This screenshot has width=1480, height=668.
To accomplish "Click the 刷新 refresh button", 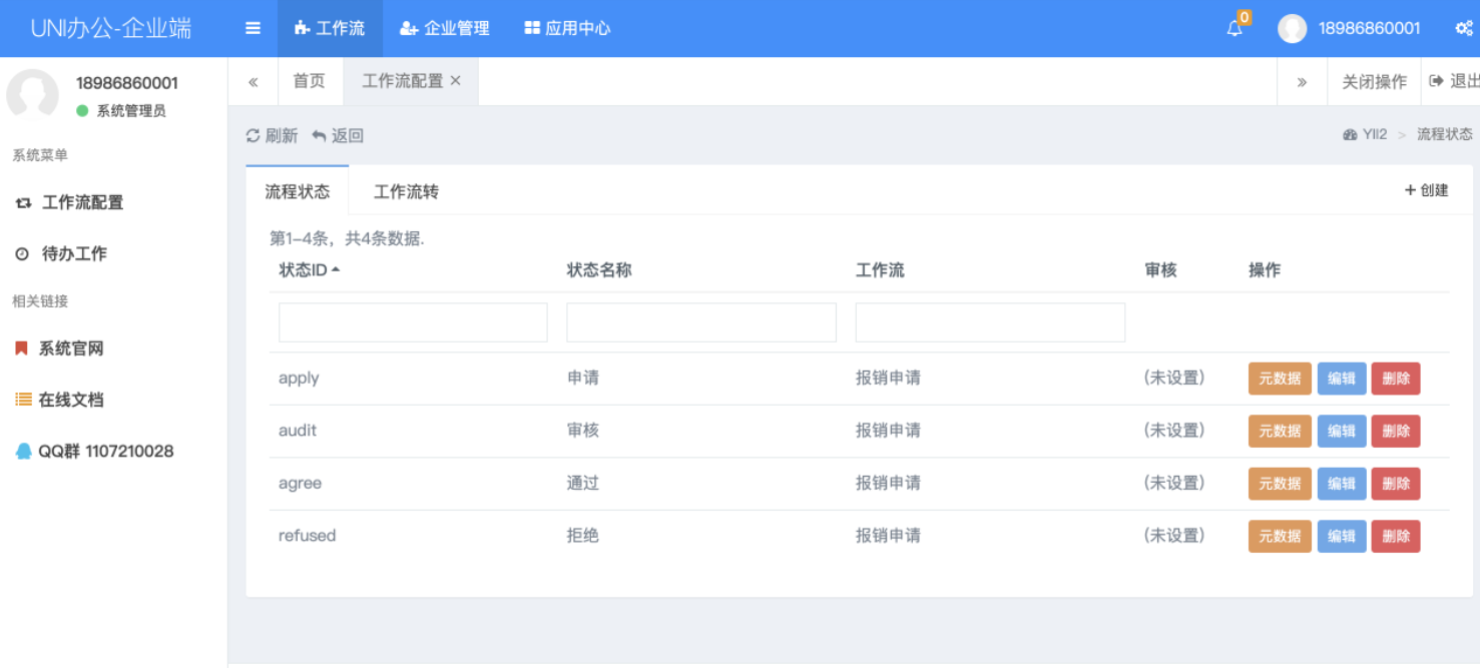I will tap(272, 136).
